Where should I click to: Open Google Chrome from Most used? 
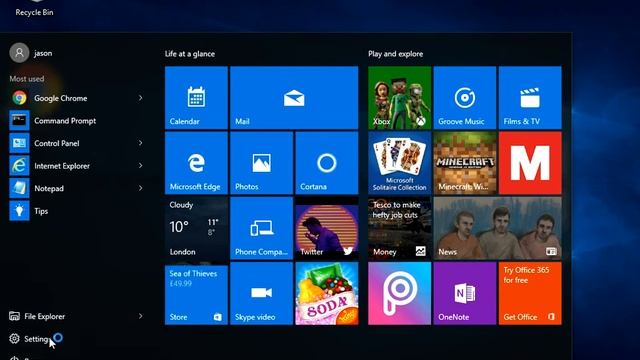click(x=78, y=98)
